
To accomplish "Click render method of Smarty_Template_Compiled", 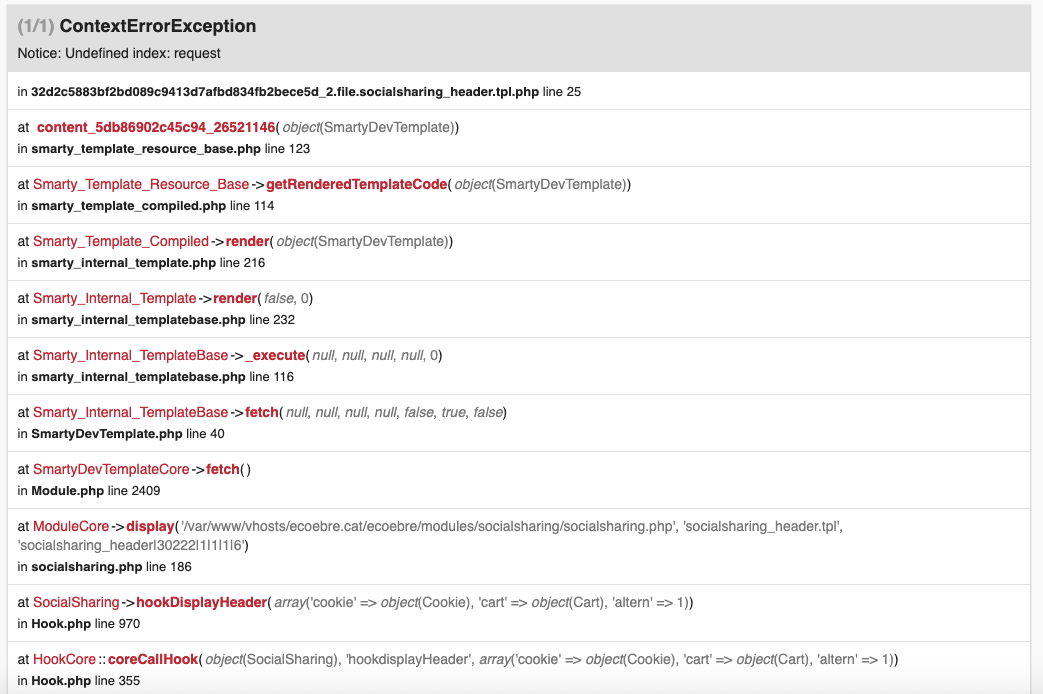I will pyautogui.click(x=247, y=241).
